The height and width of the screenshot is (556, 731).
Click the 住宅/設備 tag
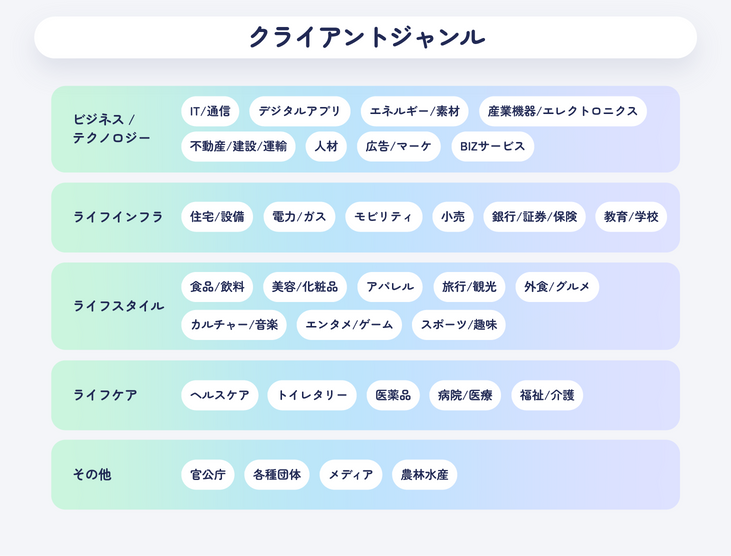[217, 217]
